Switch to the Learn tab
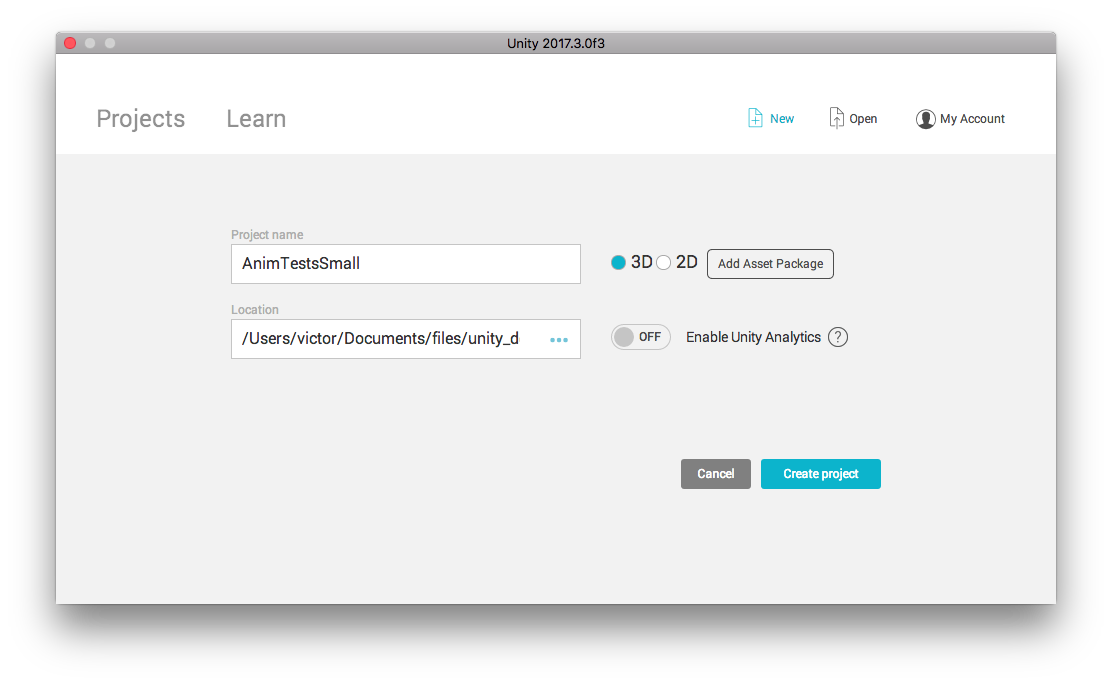Viewport: 1112px width, 684px height. tap(255, 118)
